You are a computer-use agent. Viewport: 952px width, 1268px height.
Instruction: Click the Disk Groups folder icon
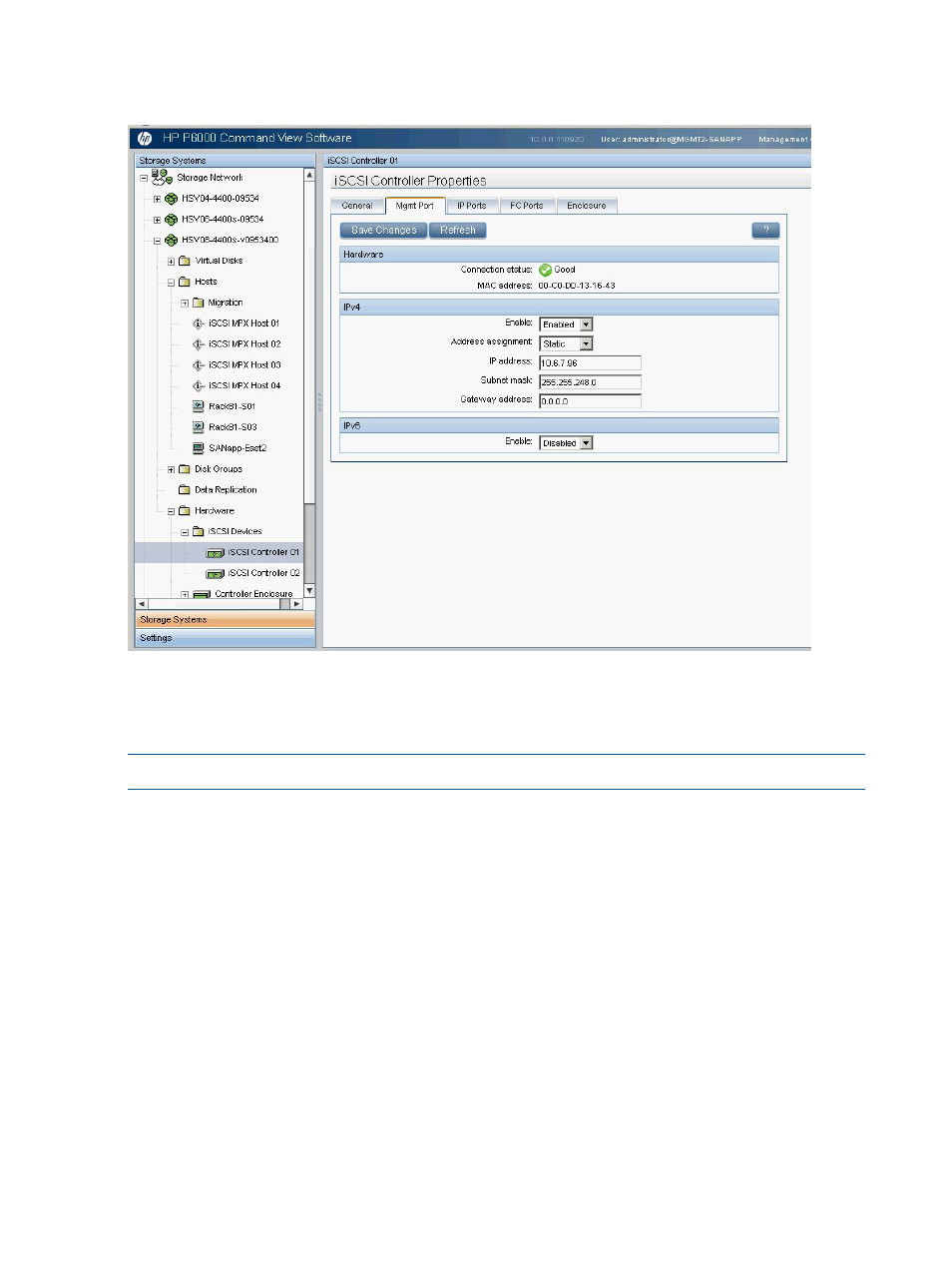pos(185,469)
